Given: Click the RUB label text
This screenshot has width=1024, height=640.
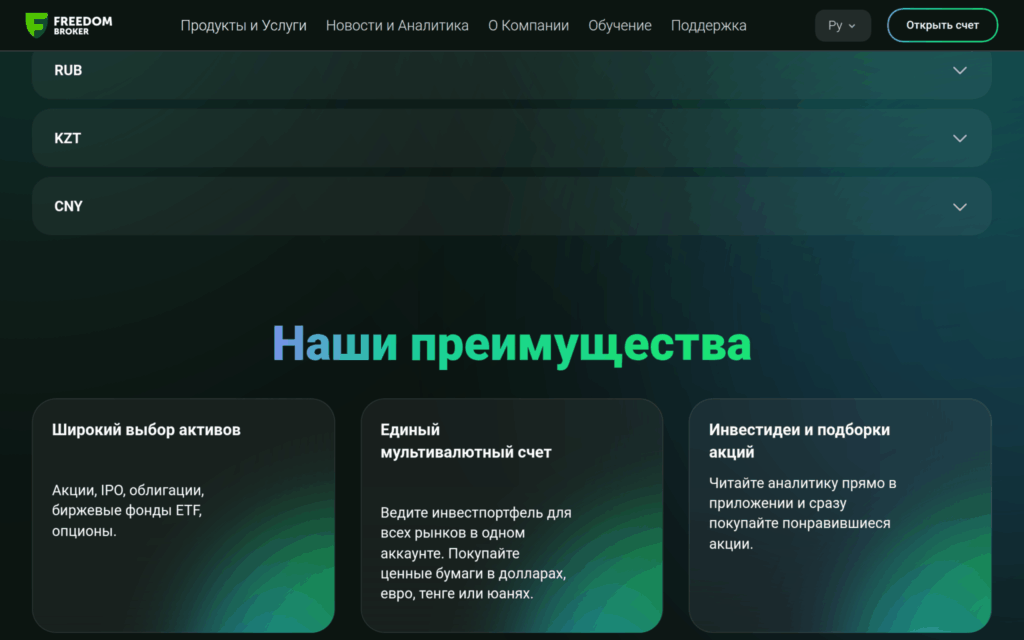Looking at the screenshot, I should pyautogui.click(x=68, y=71).
